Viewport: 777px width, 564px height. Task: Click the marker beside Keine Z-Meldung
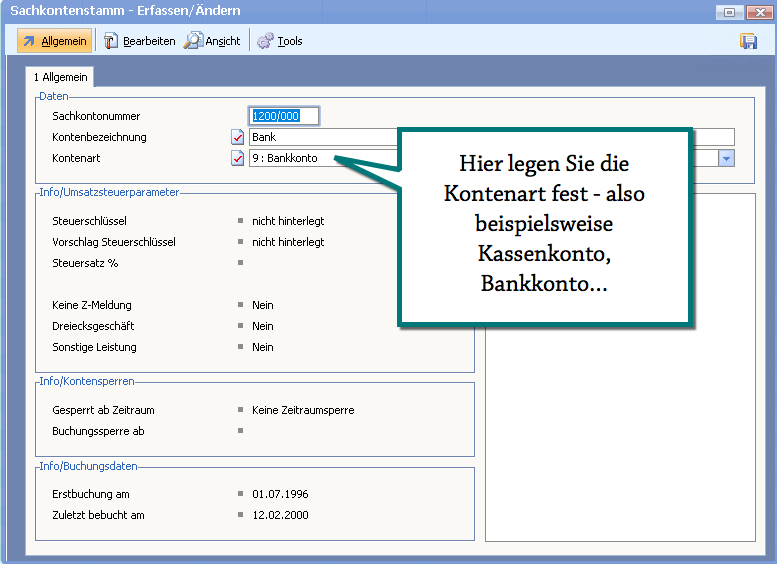pos(240,305)
